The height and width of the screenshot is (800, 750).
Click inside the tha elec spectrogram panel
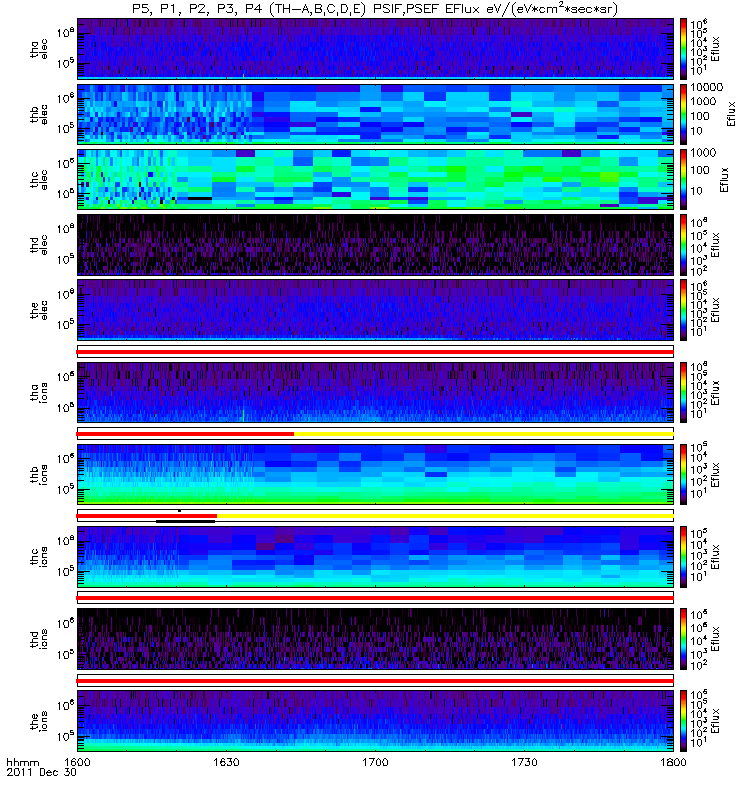click(375, 48)
